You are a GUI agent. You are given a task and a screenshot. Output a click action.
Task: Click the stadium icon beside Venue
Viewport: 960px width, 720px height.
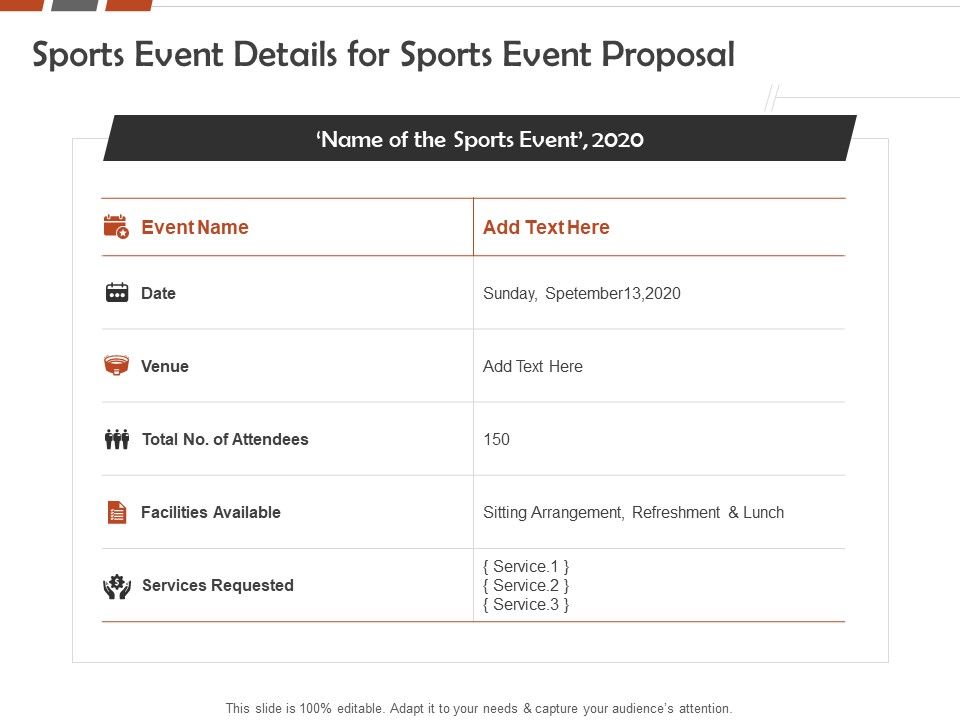tap(116, 365)
